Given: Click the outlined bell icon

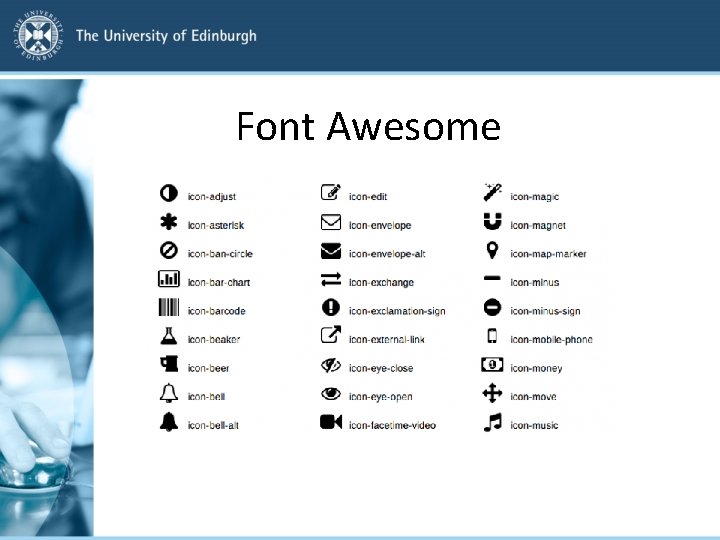Looking at the screenshot, I should [169, 393].
